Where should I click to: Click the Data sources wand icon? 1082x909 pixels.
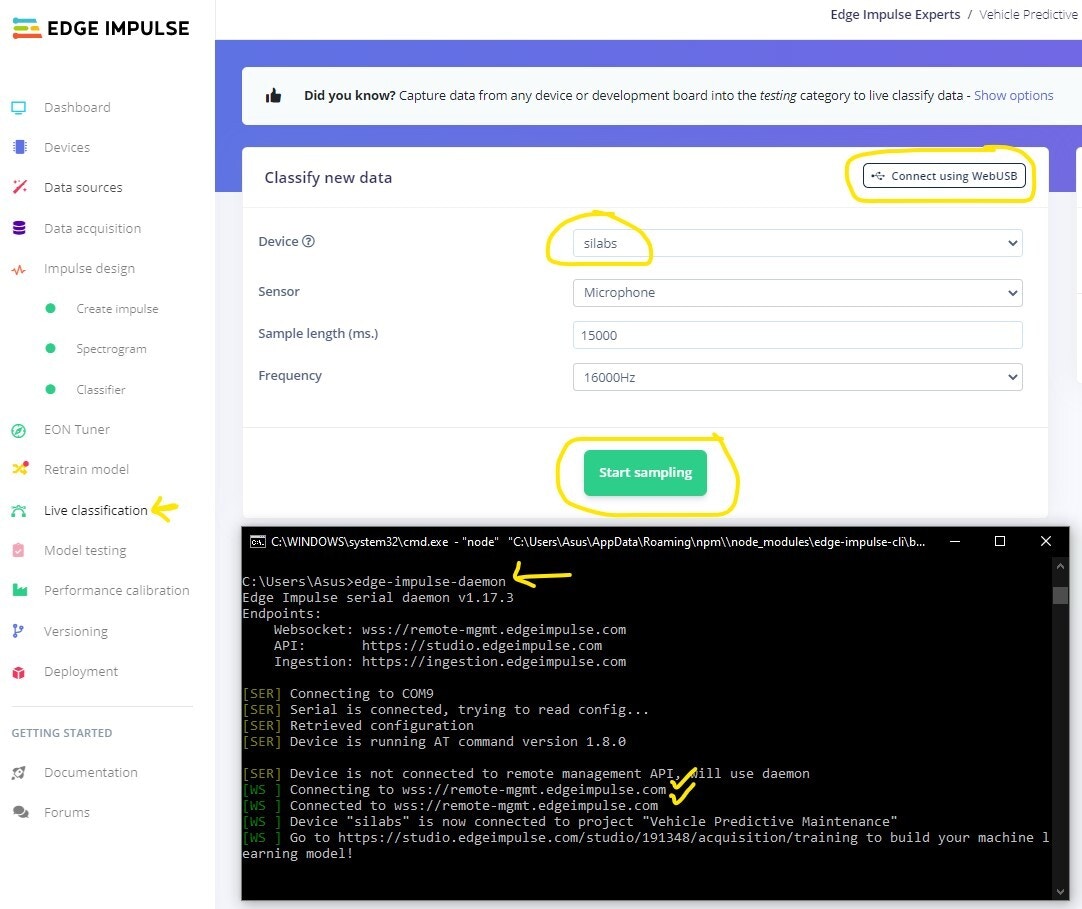coord(19,187)
